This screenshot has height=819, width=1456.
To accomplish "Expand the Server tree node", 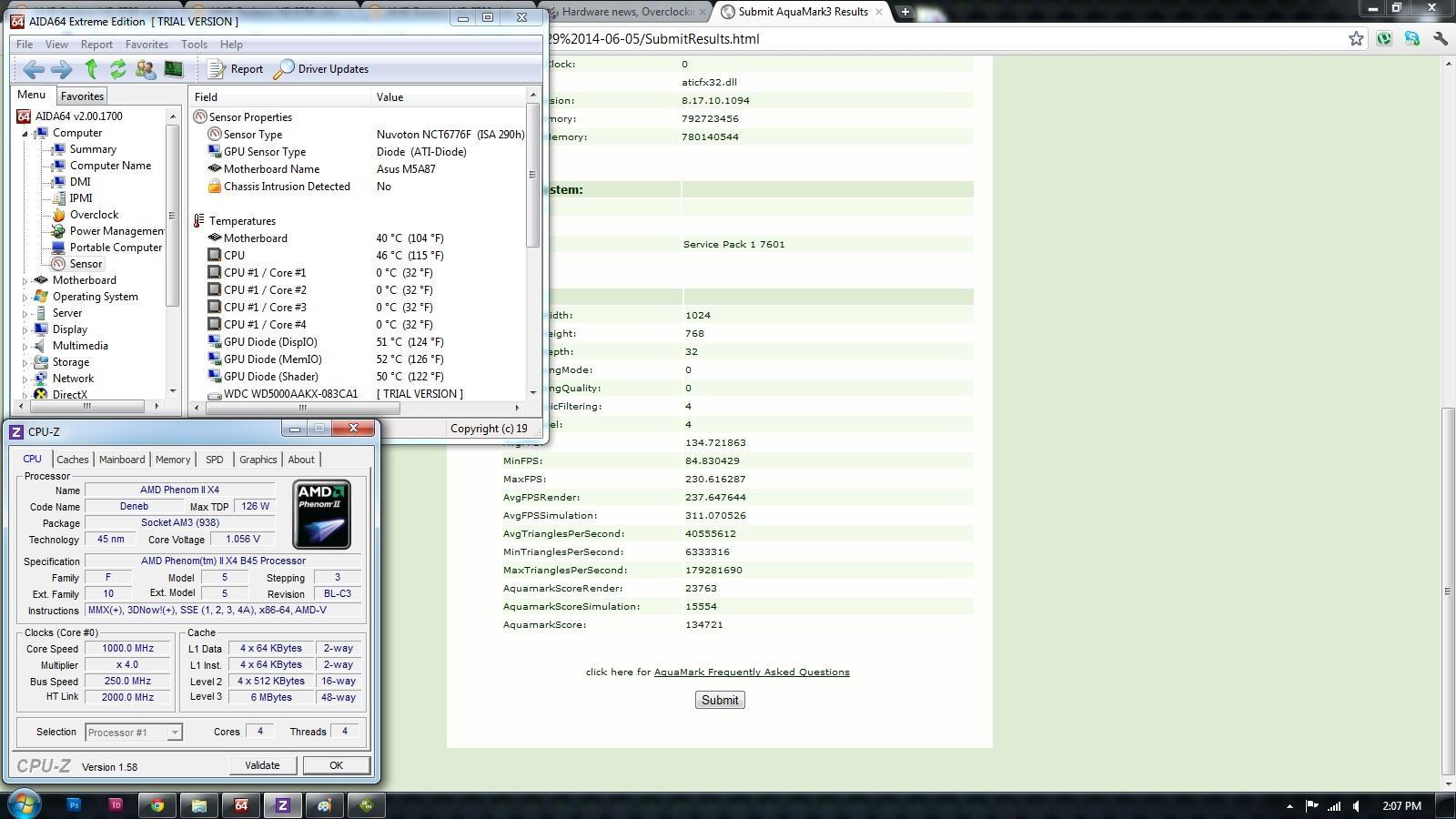I will [x=25, y=313].
